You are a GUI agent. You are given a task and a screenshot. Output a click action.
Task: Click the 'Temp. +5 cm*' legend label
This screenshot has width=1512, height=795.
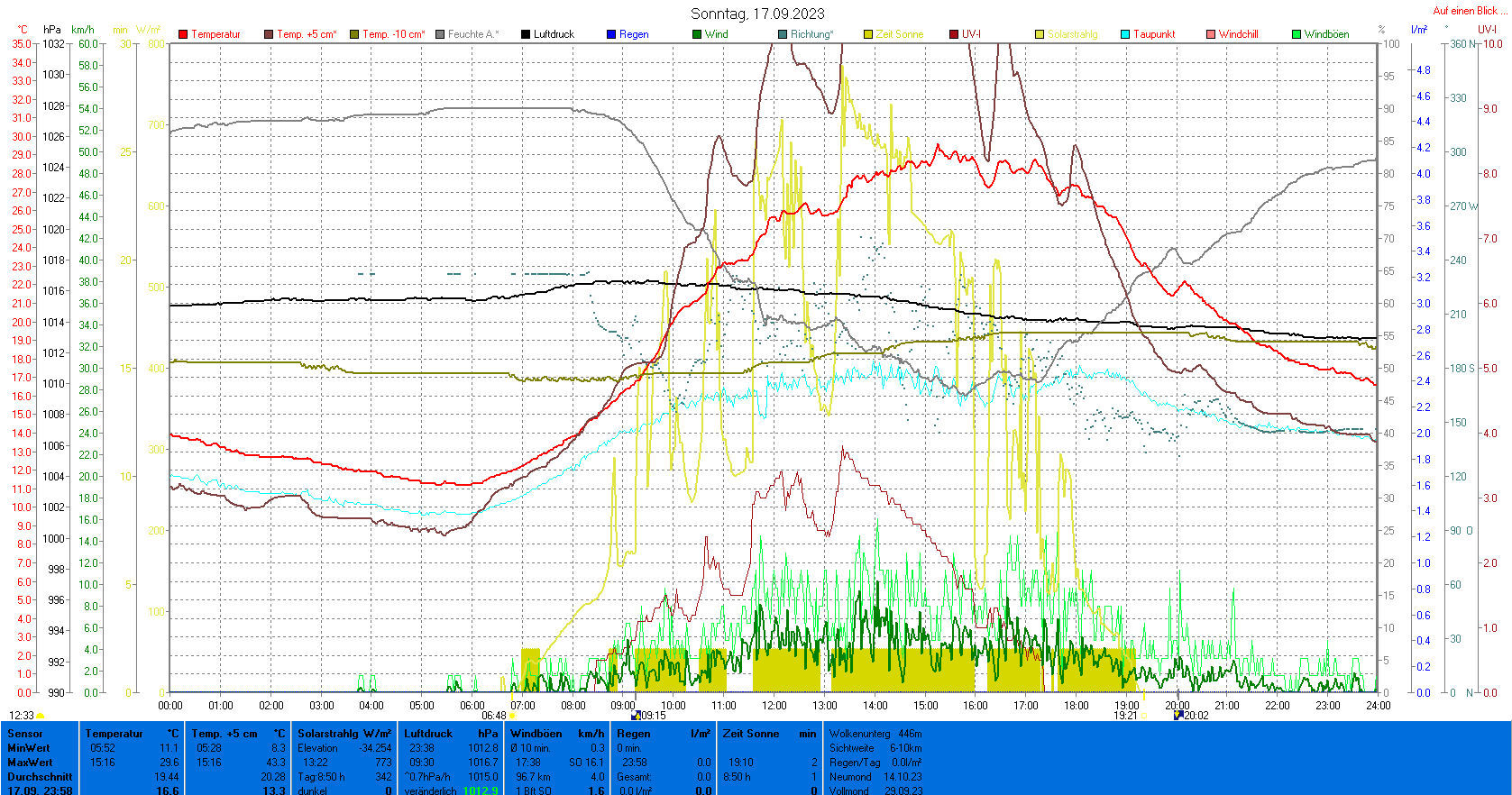click(x=307, y=34)
